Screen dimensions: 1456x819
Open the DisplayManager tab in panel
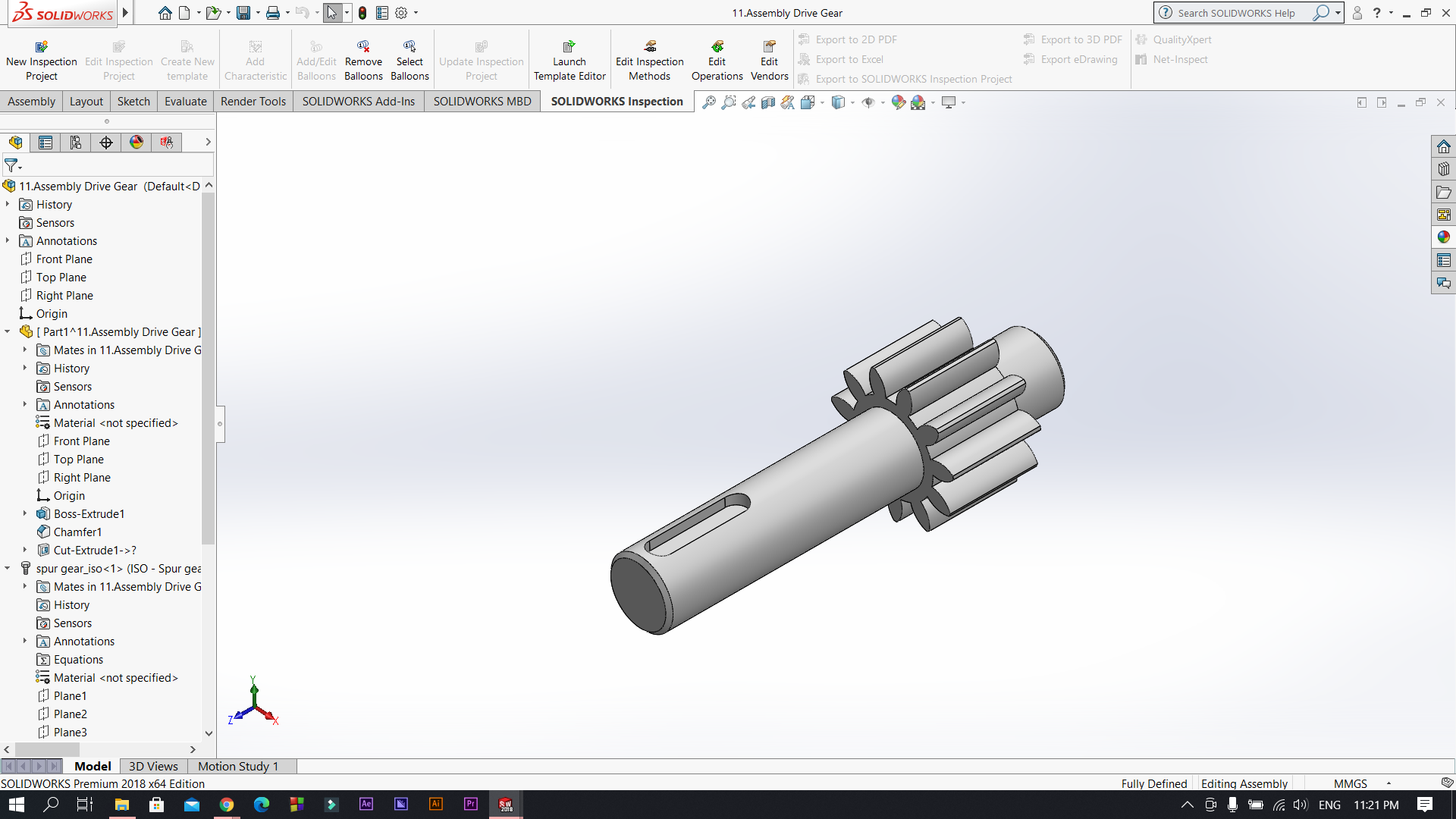coord(136,142)
